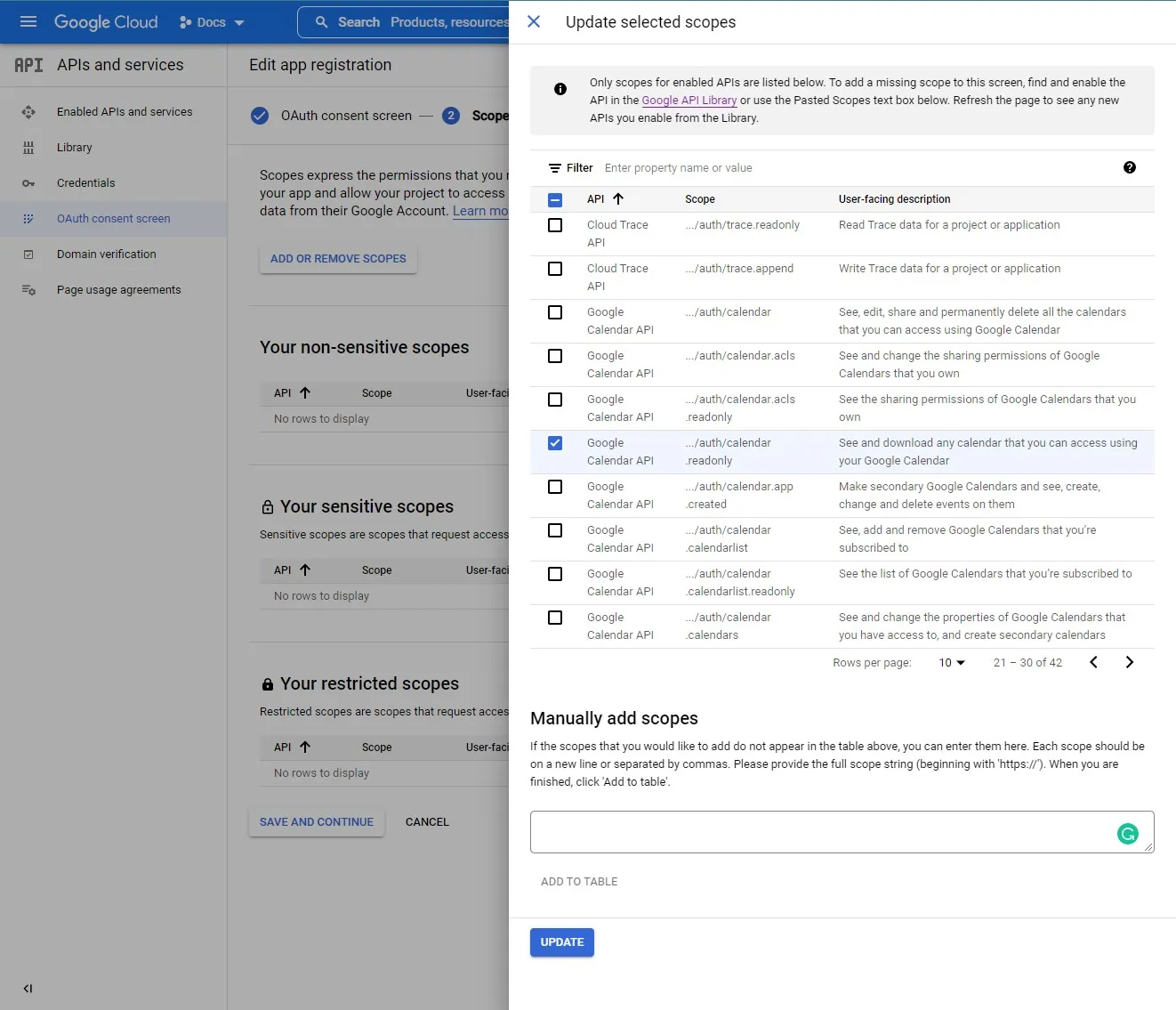Expand the Docs project selector dropdown
Image resolution: width=1176 pixels, height=1010 pixels.
point(212,22)
